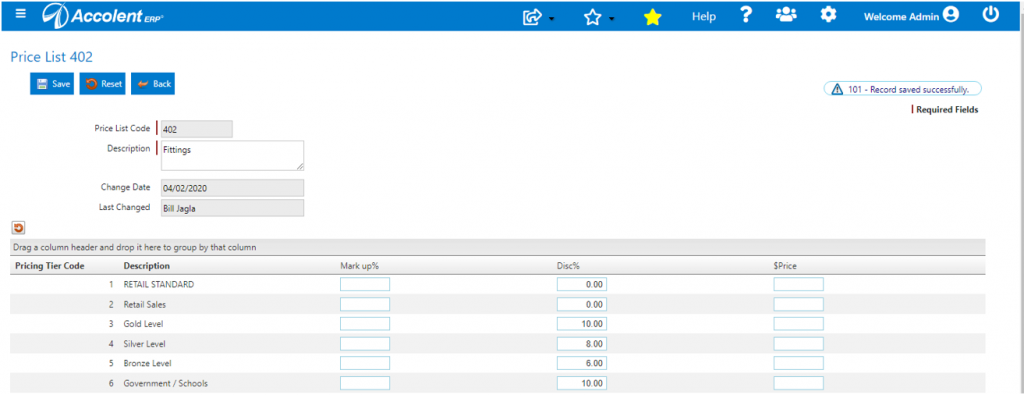This screenshot has height=395, width=1024.
Task: Open the settings gear icon
Action: (x=828, y=15)
